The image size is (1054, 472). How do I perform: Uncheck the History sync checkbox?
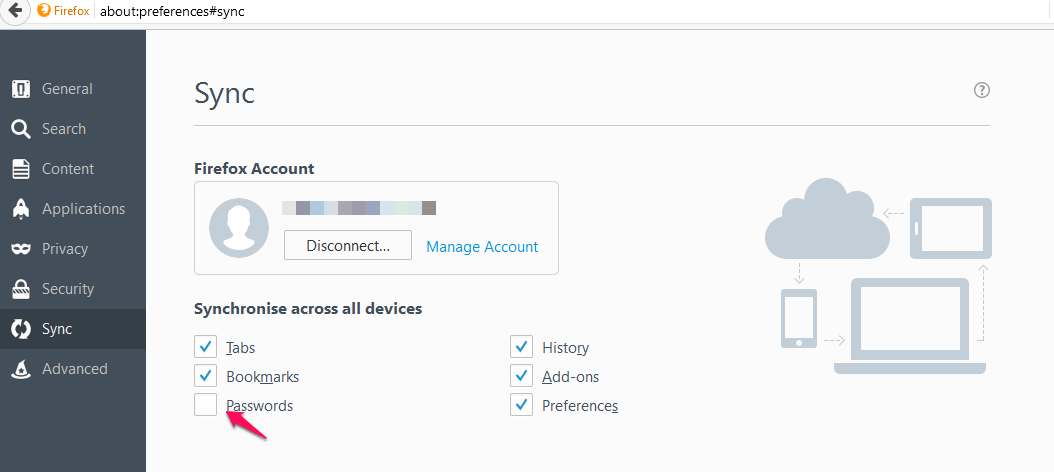[x=521, y=347]
